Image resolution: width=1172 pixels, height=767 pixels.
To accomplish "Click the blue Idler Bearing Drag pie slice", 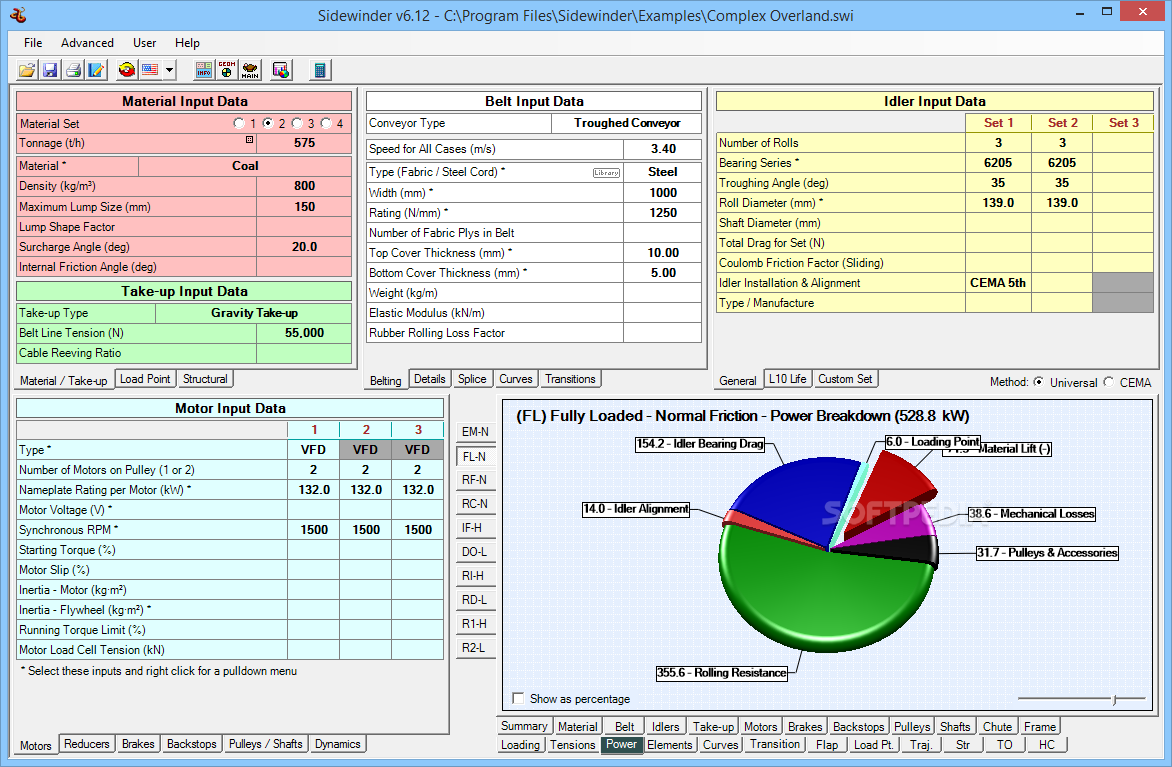I will (792, 497).
